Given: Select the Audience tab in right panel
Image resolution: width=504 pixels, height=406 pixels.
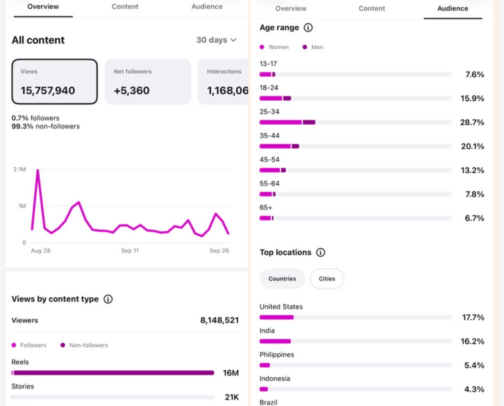Looking at the screenshot, I should [x=453, y=9].
